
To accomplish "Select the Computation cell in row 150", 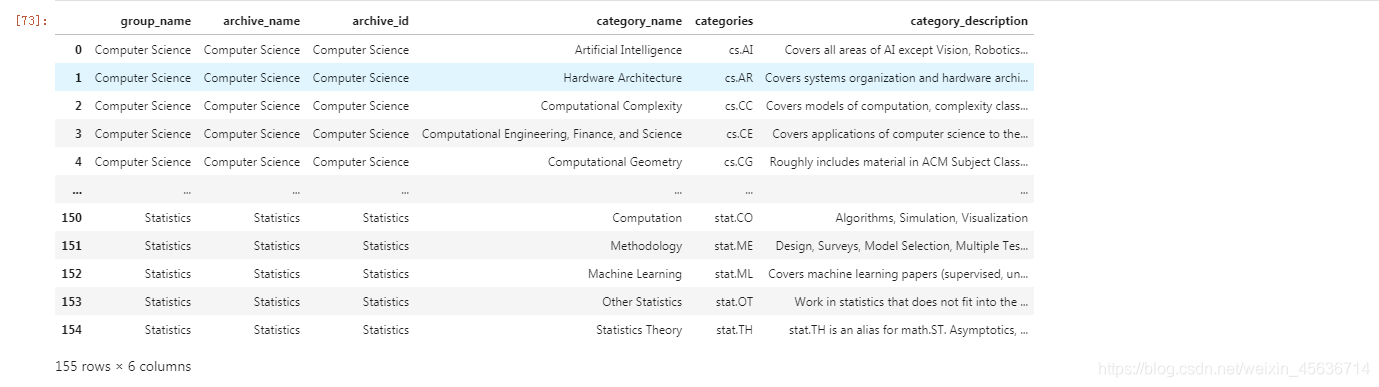I will (x=647, y=218).
